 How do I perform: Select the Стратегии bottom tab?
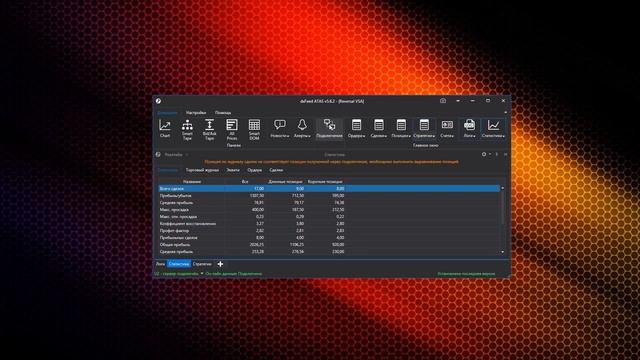point(202,264)
